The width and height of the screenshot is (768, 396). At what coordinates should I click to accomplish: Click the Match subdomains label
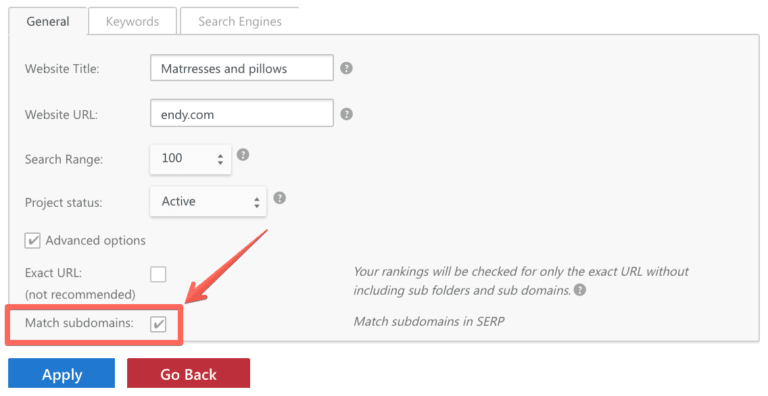pos(79,323)
